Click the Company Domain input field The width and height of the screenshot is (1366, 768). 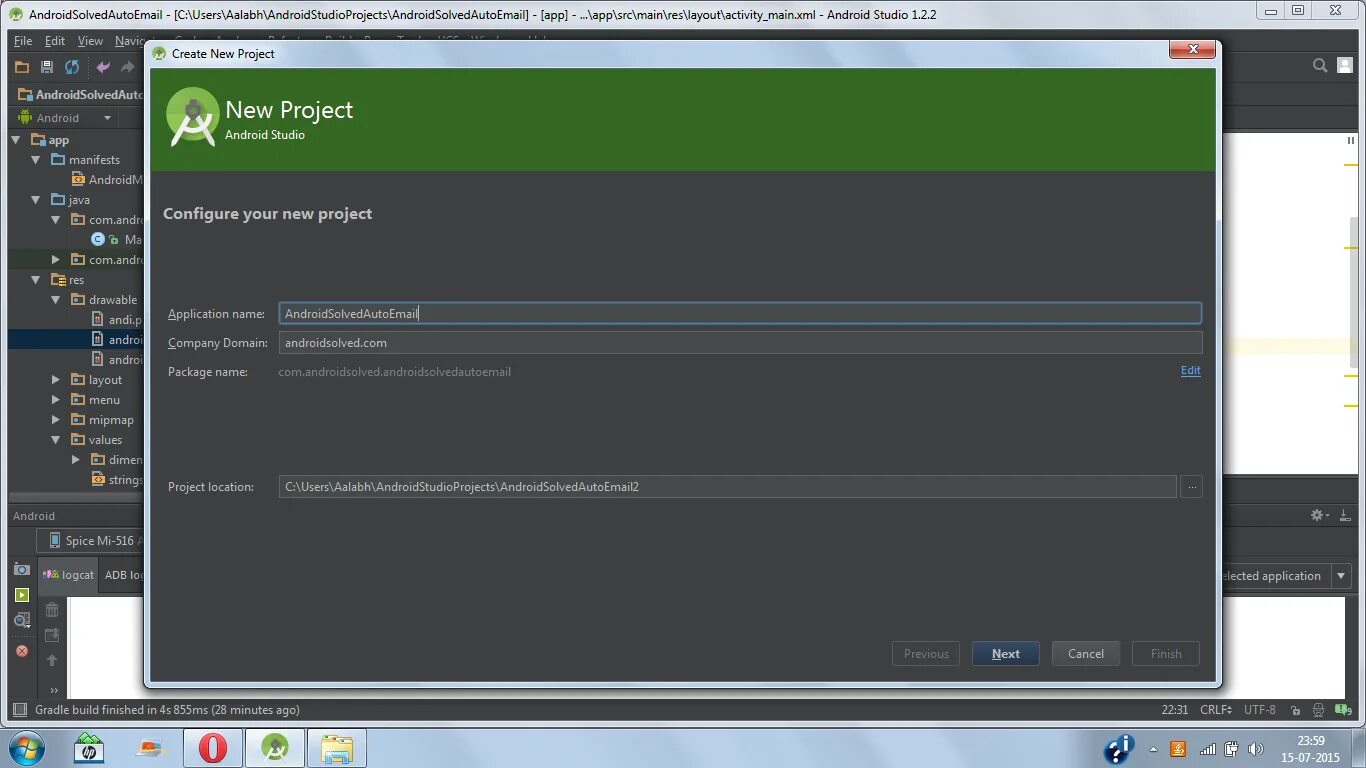pos(740,343)
